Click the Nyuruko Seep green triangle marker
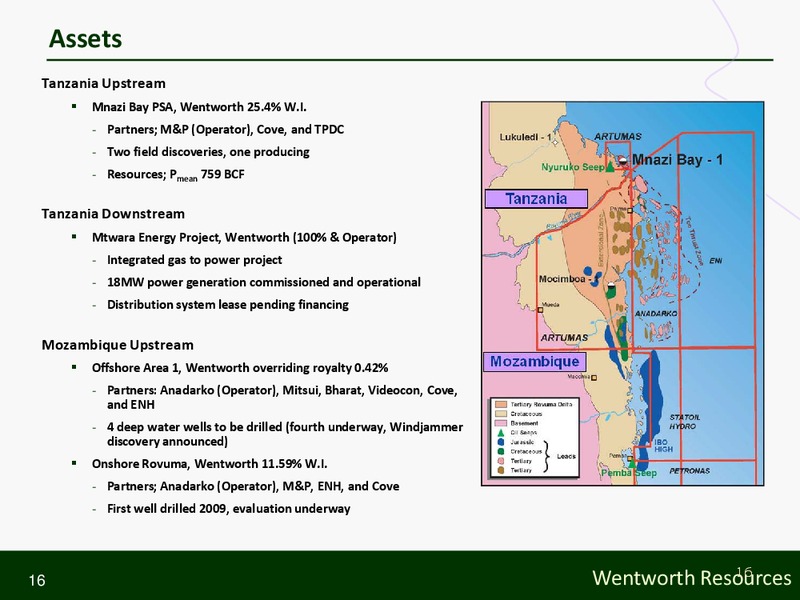The width and height of the screenshot is (800, 600). point(609,167)
